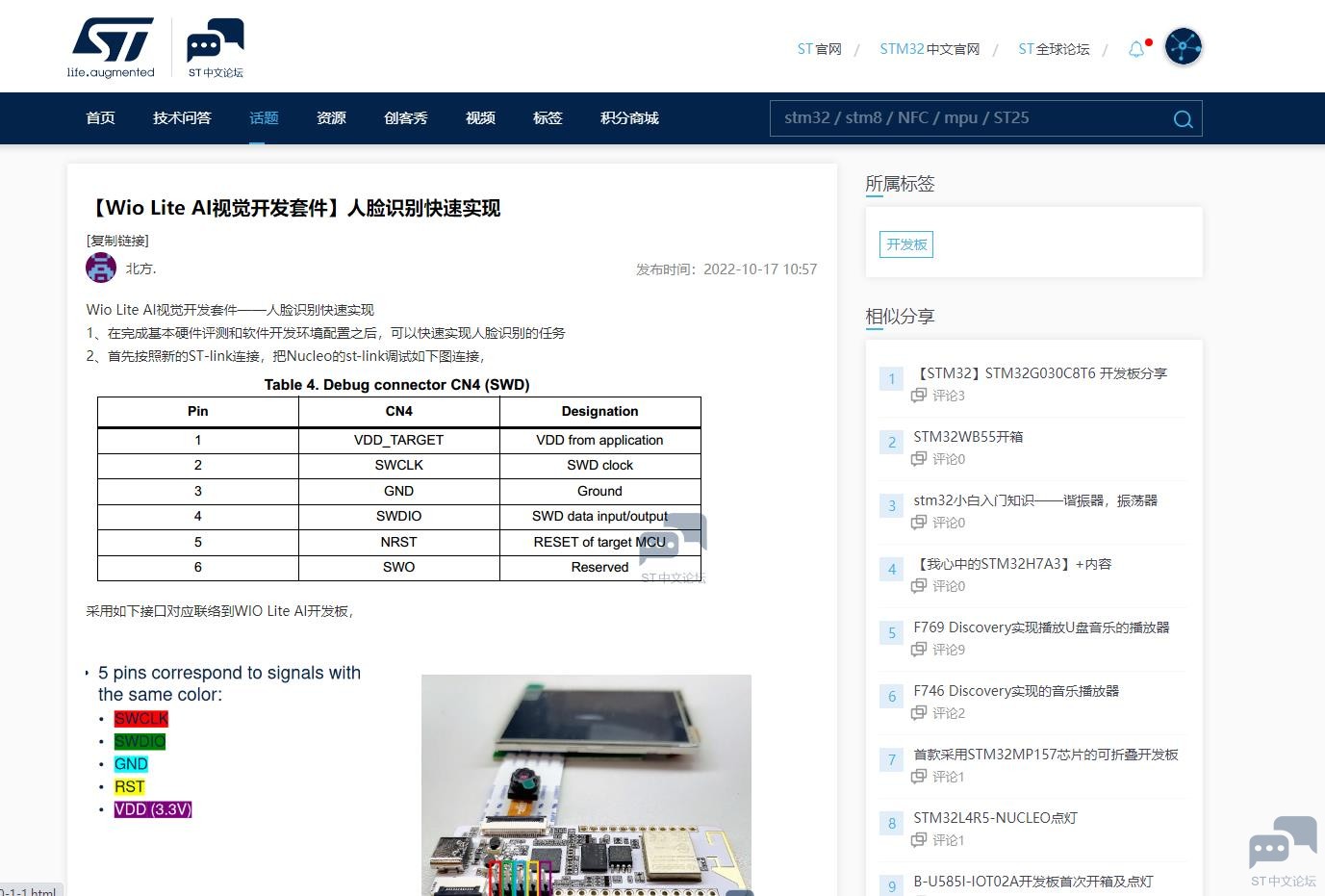Open 首款采用STM32MP157芯片的可折叠开发板 post

pos(1046,755)
